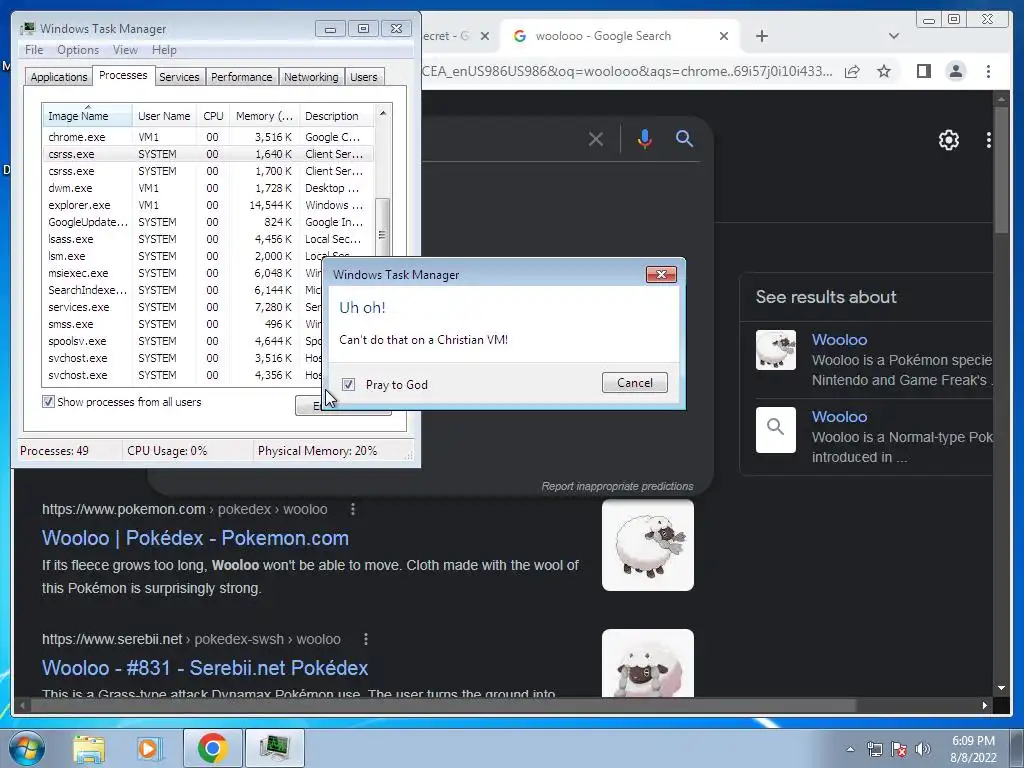This screenshot has height=768, width=1024.
Task: Click the Task Manager taskbar icon
Action: pos(274,748)
